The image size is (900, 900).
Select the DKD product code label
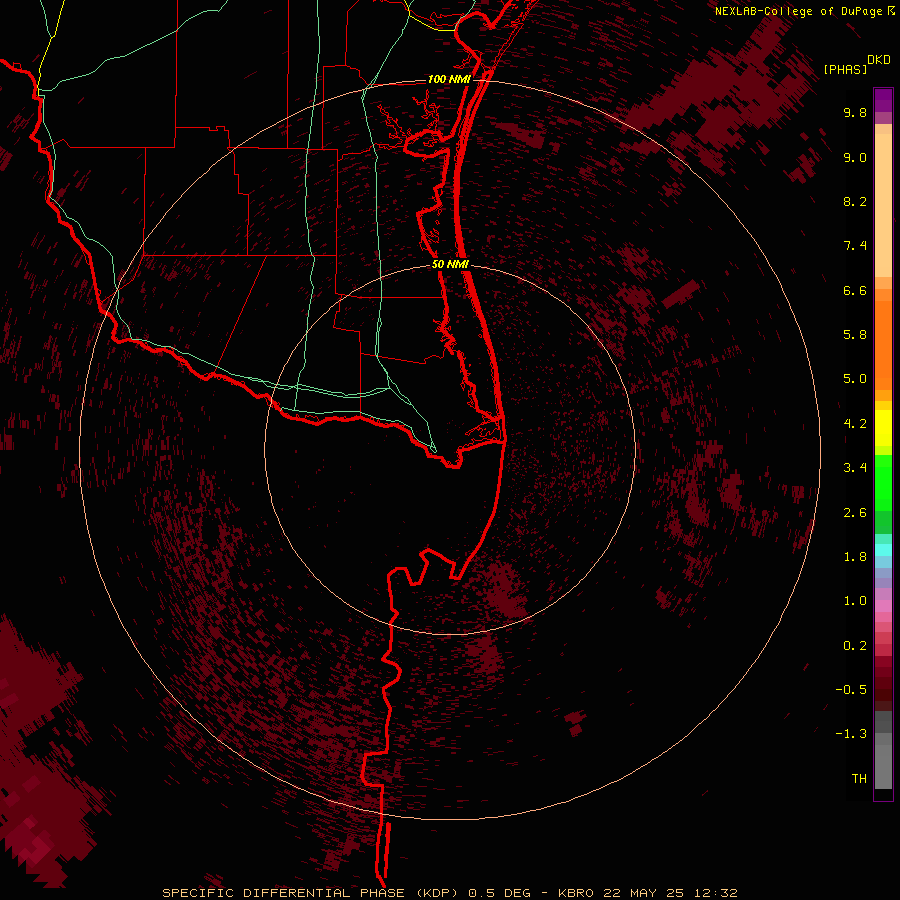click(879, 60)
